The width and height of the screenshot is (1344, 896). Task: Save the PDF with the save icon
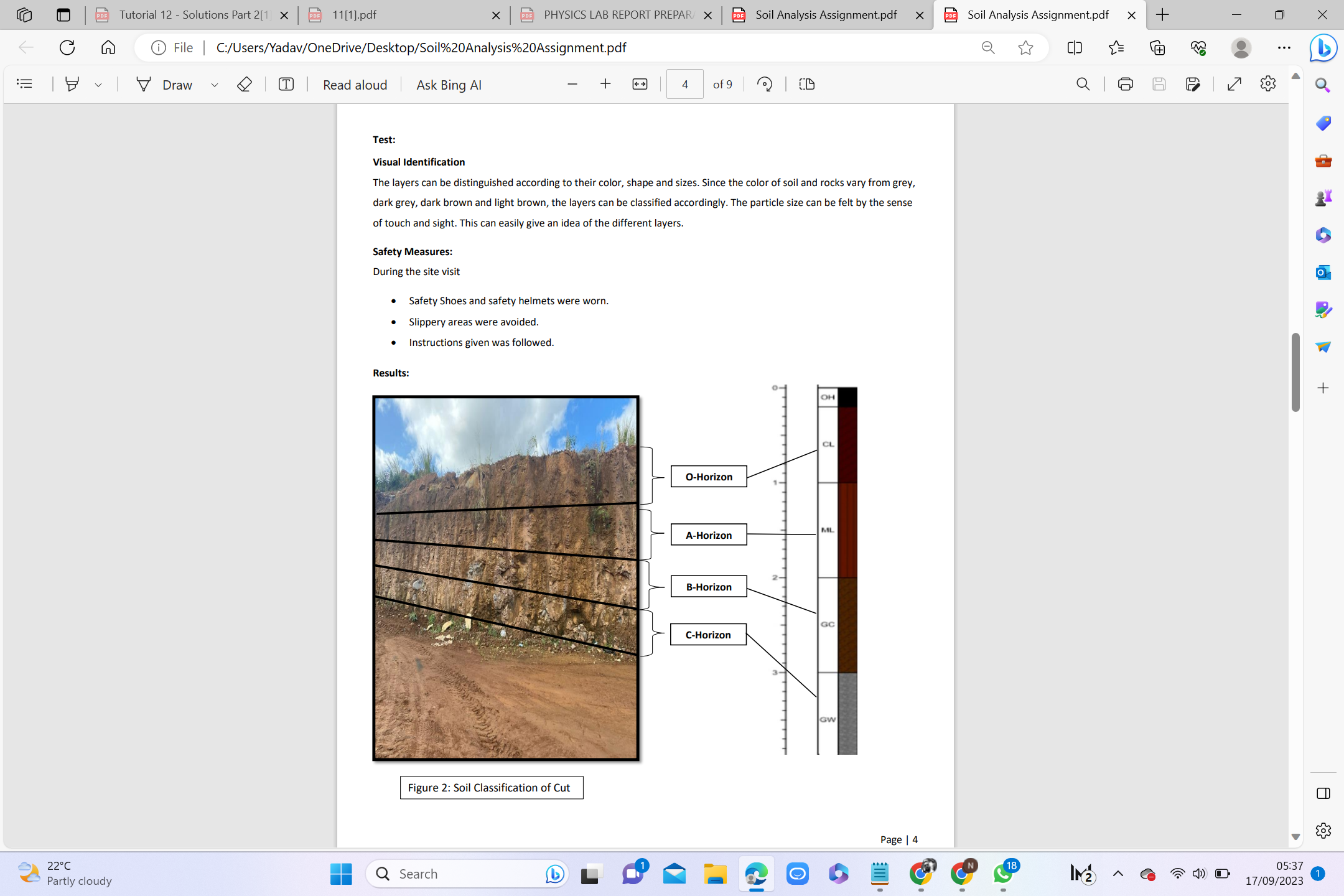click(x=1159, y=84)
